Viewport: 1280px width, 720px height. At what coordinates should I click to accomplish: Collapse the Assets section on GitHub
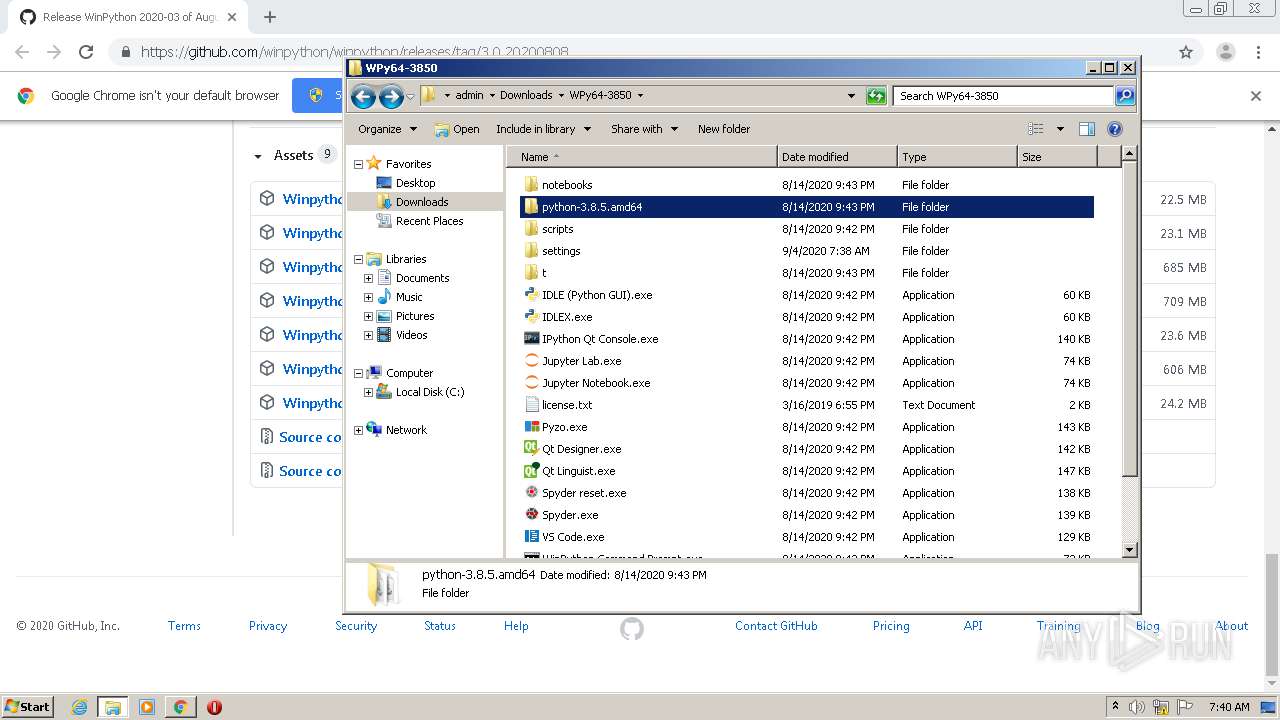(258, 156)
